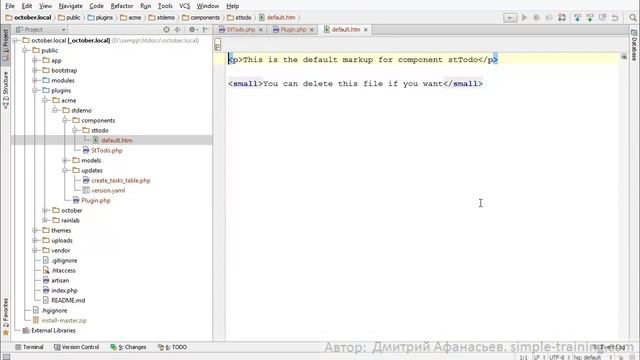Open the LF line separator selector
The height and width of the screenshot is (360, 640).
click(539, 357)
